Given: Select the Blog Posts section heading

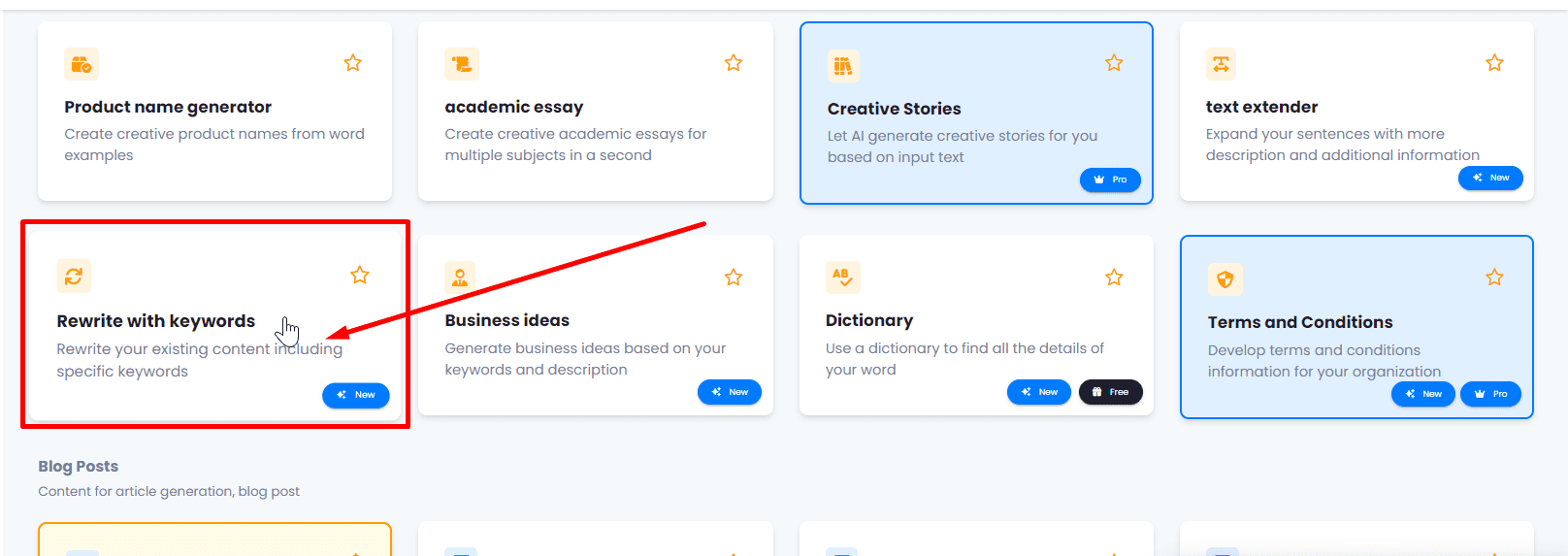Looking at the screenshot, I should (x=79, y=467).
